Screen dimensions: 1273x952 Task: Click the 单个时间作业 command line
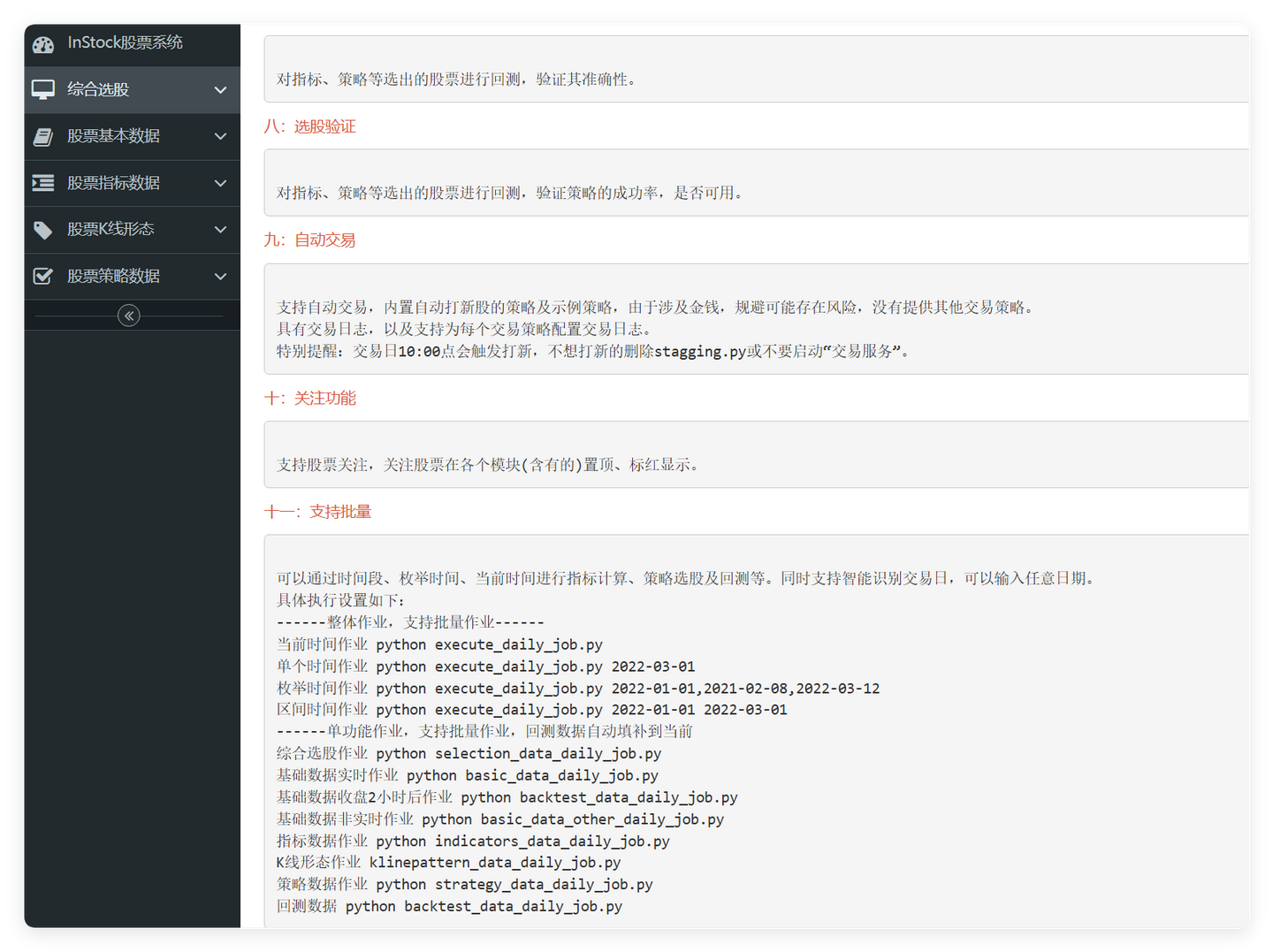(485, 666)
